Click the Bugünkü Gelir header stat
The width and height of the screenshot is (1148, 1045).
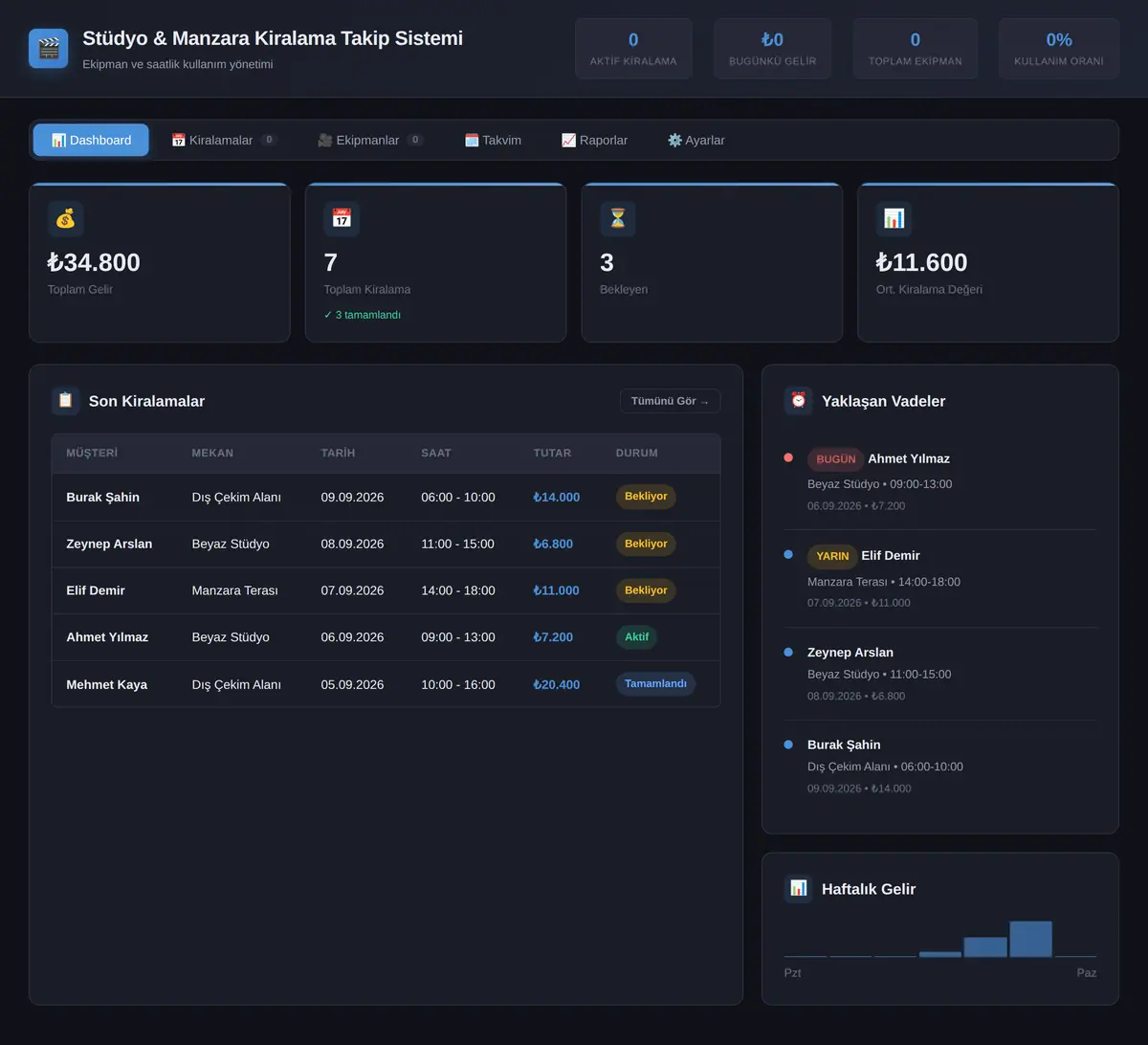tap(772, 49)
